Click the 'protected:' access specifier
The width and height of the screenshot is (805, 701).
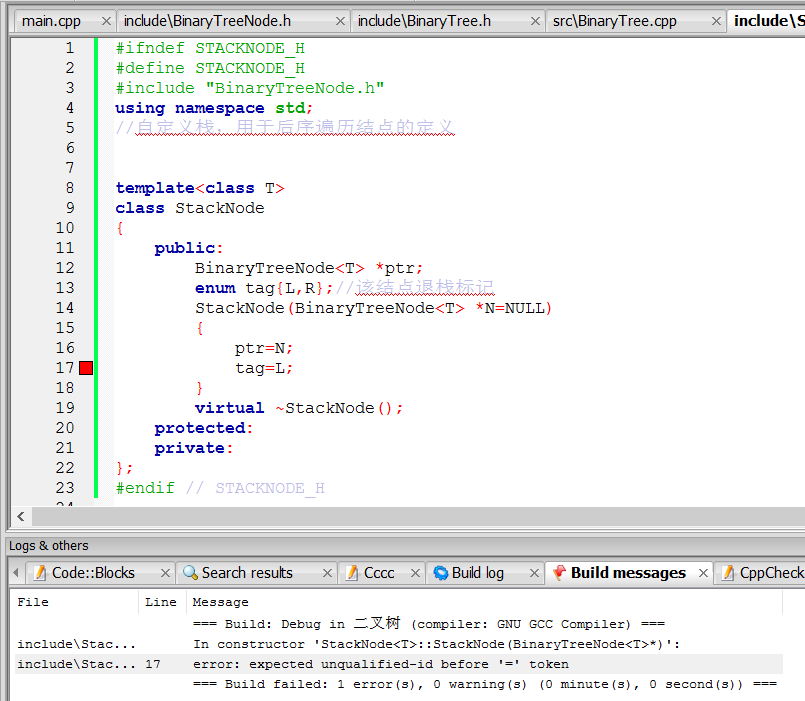coord(204,428)
